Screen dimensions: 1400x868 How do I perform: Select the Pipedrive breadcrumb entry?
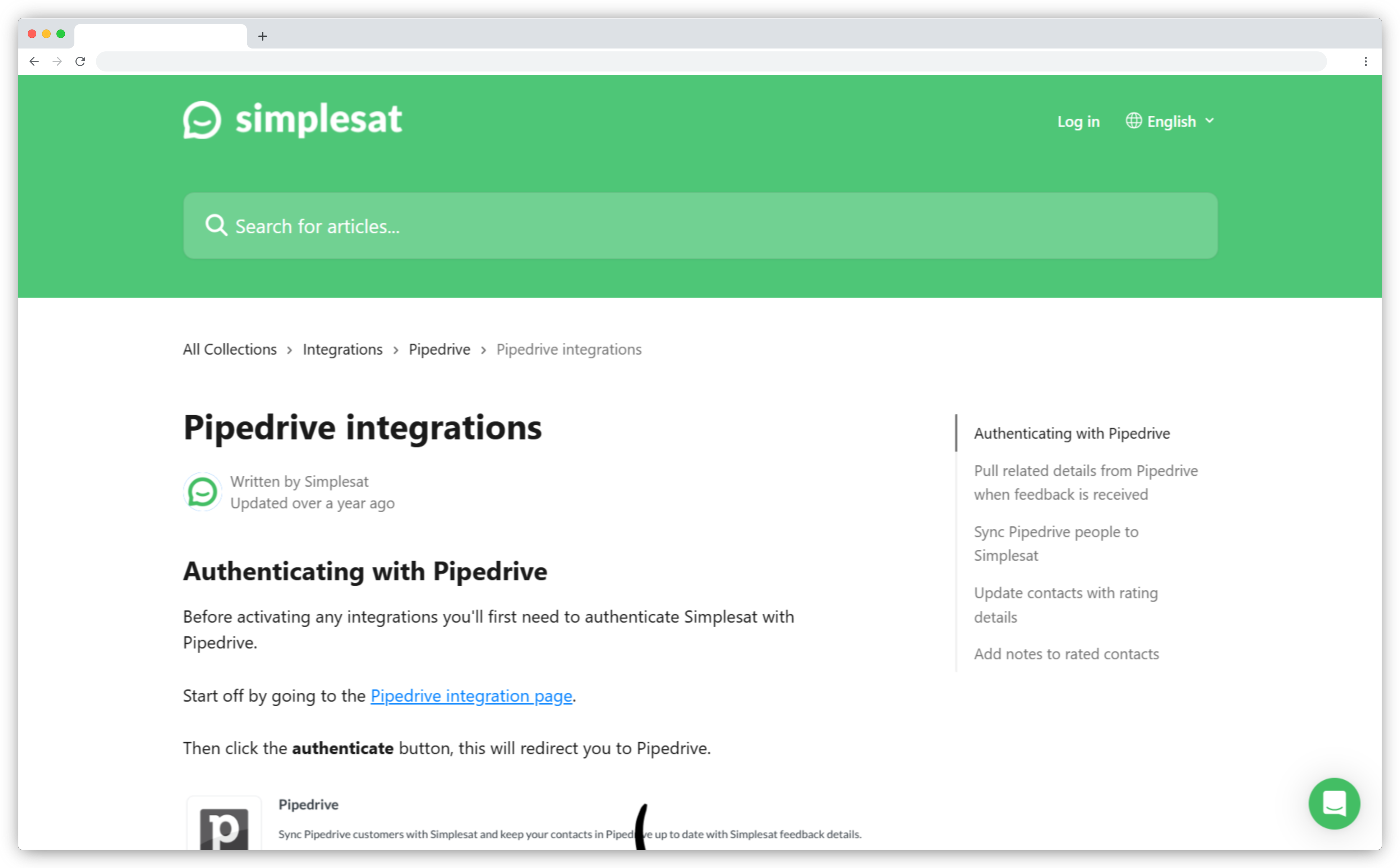[x=439, y=349]
